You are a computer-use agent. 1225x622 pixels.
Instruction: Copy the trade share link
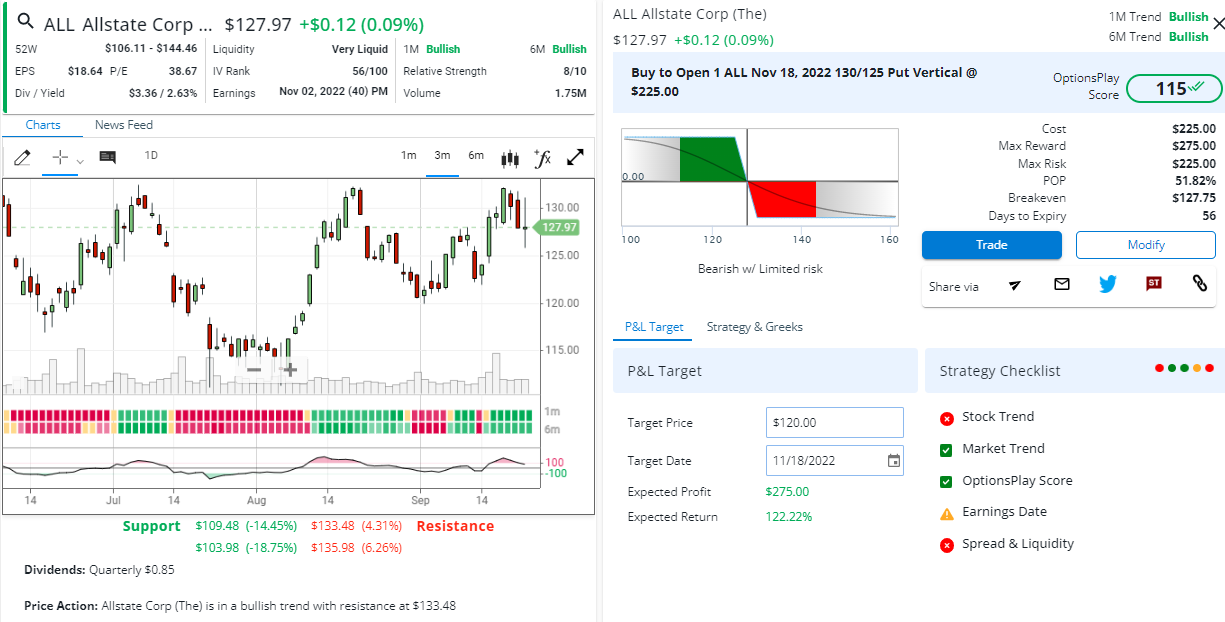(1200, 284)
